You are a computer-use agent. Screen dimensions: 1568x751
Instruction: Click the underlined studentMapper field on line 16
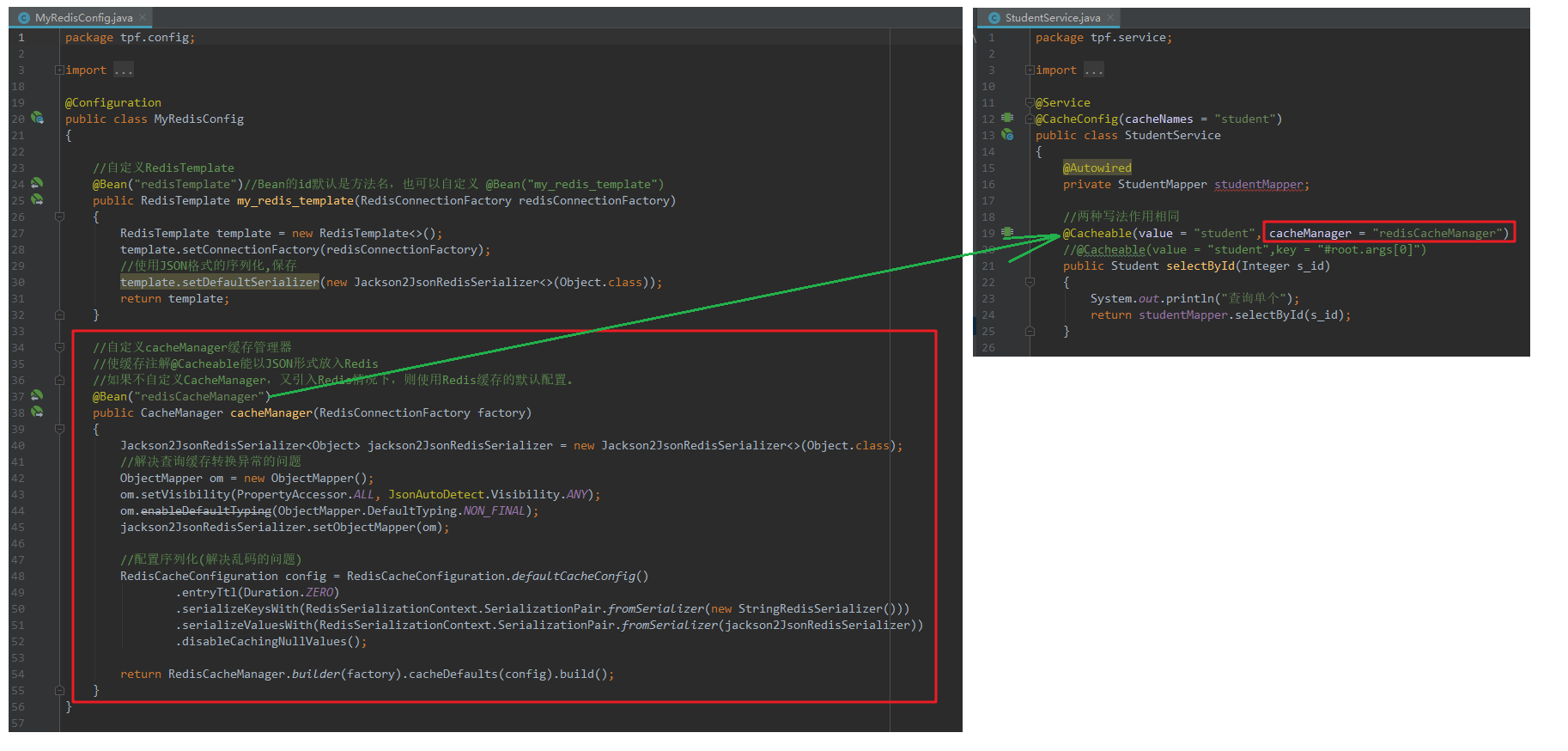tap(1259, 184)
